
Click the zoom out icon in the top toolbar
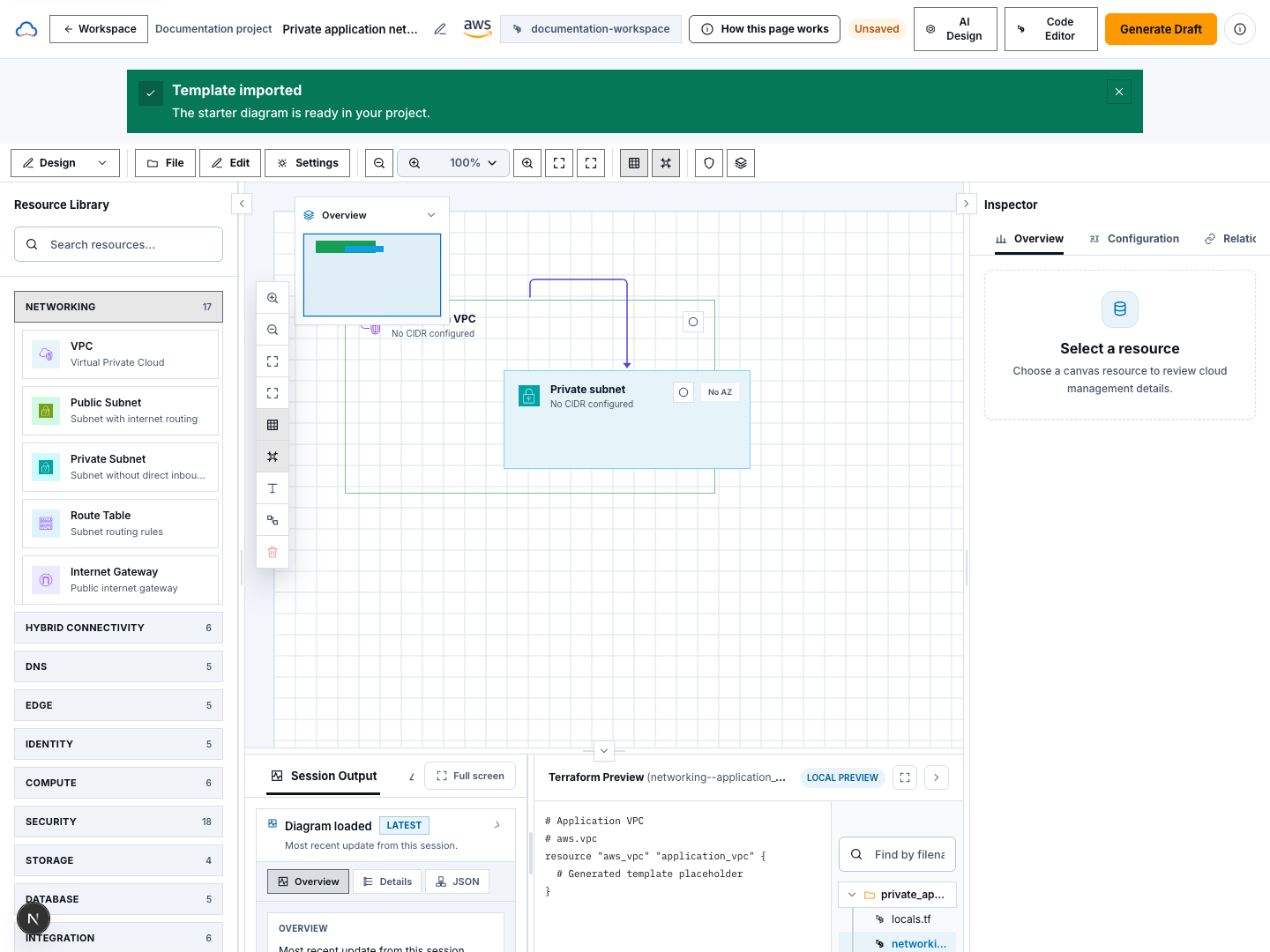coord(379,163)
